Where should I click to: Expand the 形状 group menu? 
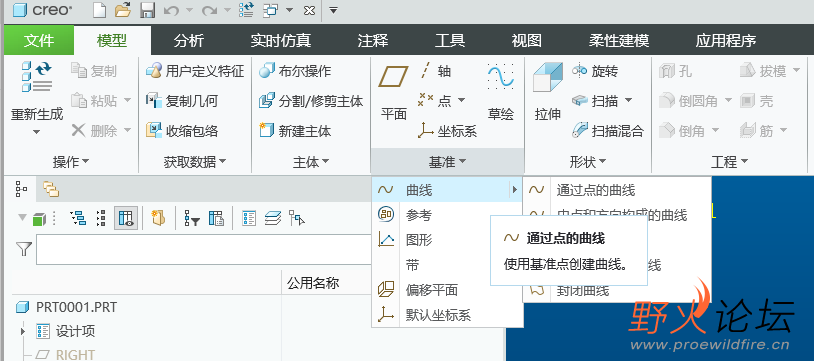588,162
